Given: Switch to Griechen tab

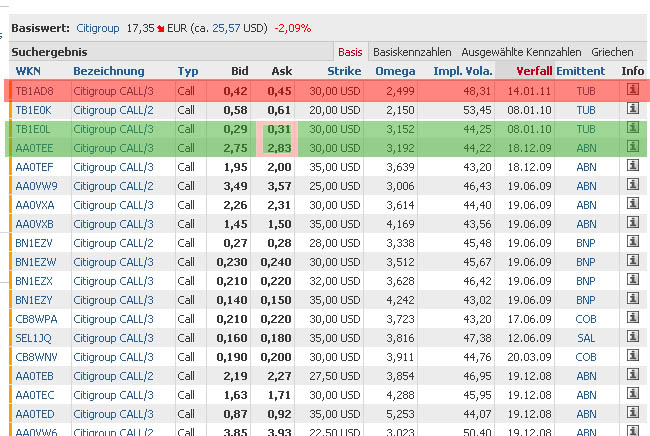Looking at the screenshot, I should point(612,52).
